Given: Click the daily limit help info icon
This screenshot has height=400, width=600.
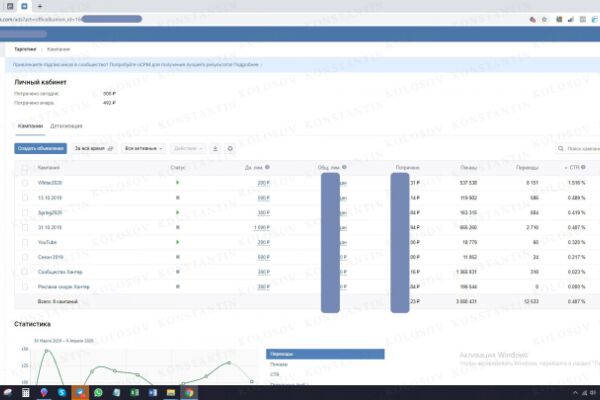Looking at the screenshot, I should (x=267, y=167).
